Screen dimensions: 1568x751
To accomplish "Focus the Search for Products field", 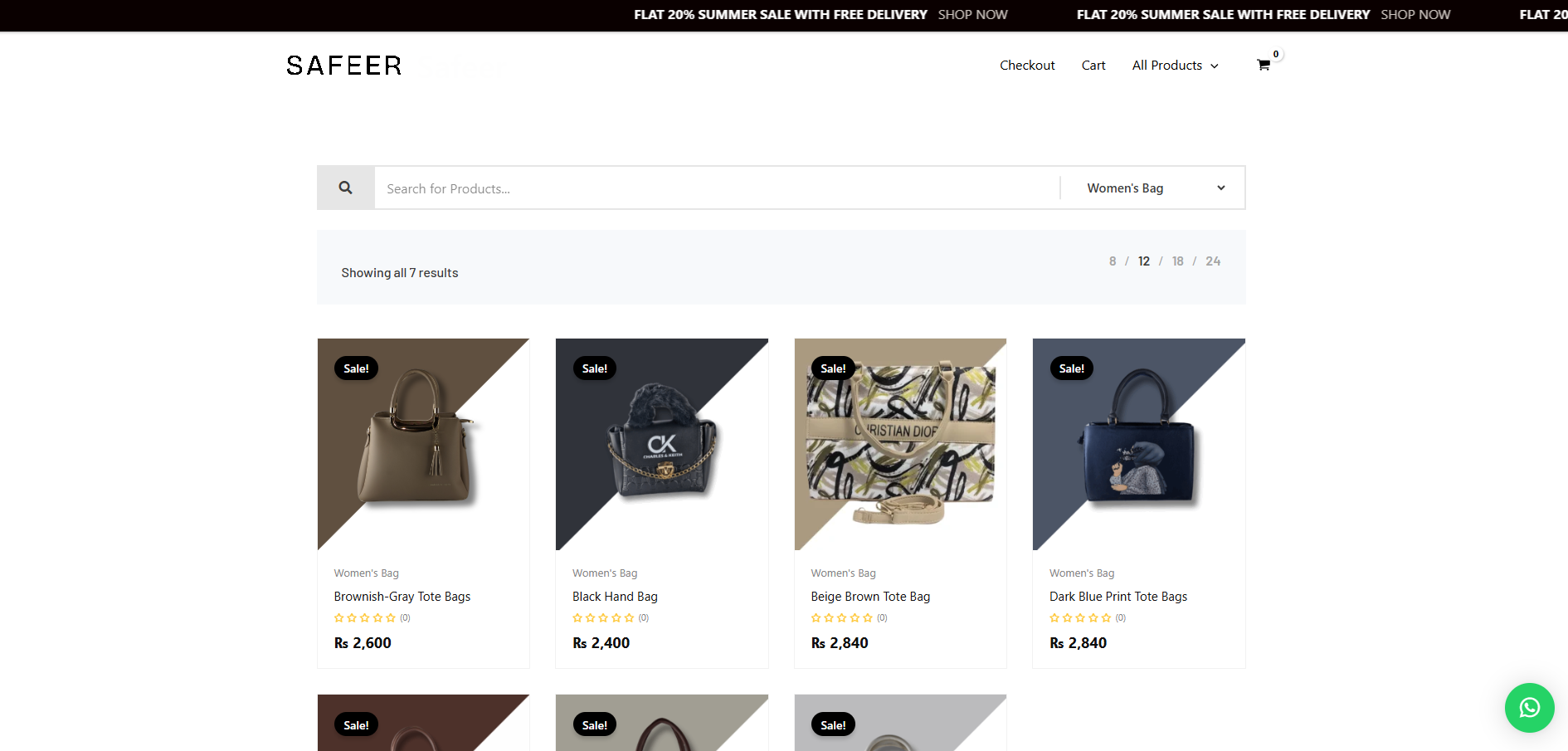I will pyautogui.click(x=718, y=188).
